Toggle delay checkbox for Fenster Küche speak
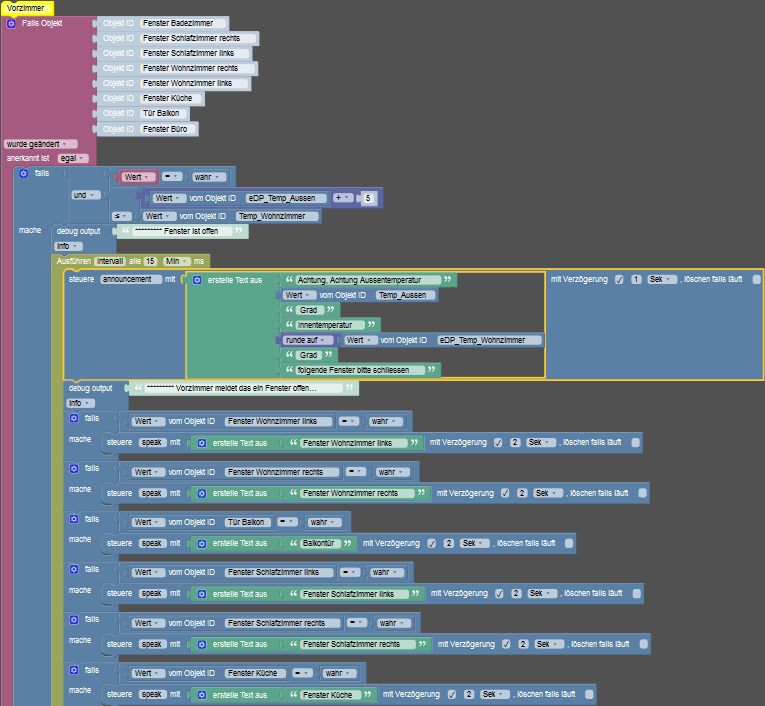Viewport: 765px width, 706px height. click(452, 694)
